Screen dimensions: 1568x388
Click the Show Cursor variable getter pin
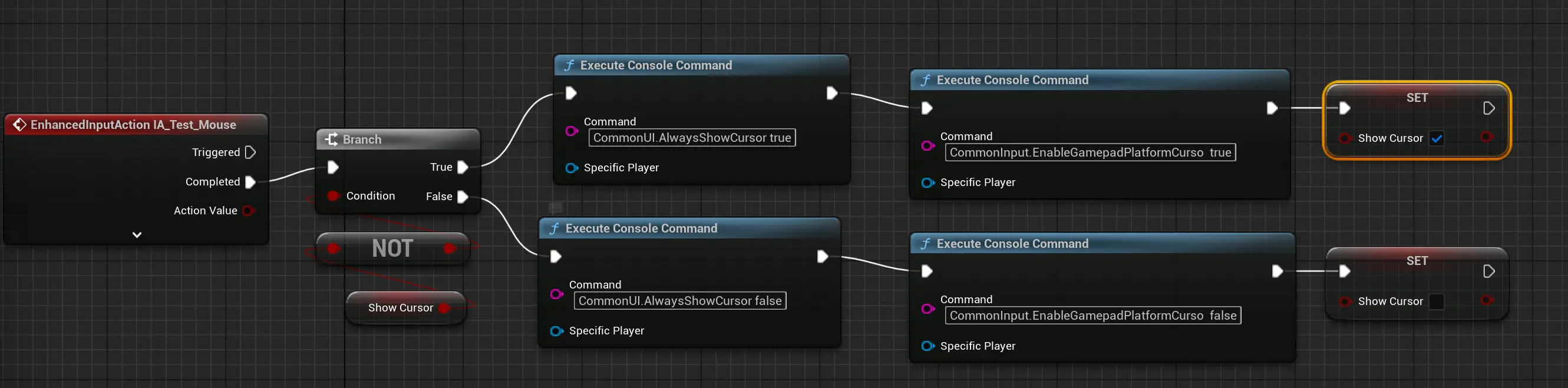pyautogui.click(x=444, y=308)
